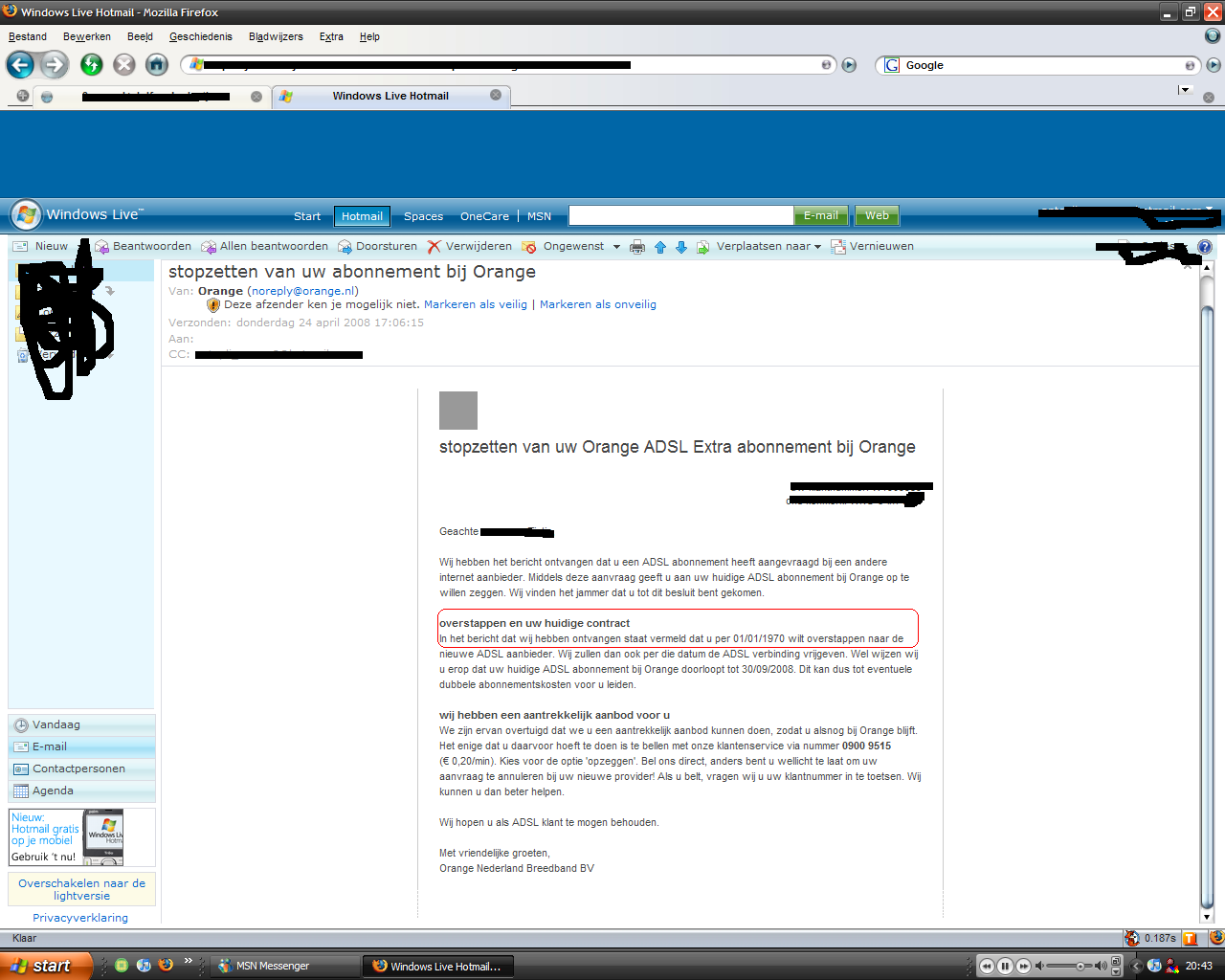Click Overschakelen naar de lightversie link
1225x980 pixels.
(x=81, y=890)
